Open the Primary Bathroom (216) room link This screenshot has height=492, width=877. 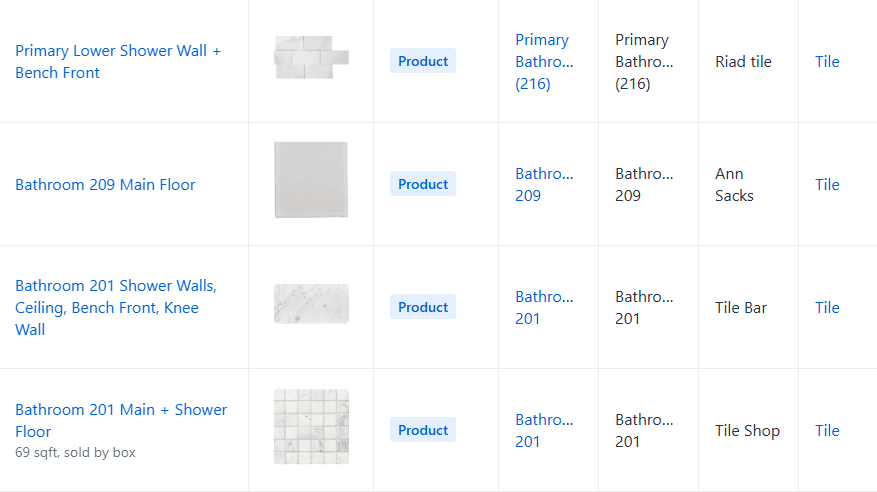(542, 61)
